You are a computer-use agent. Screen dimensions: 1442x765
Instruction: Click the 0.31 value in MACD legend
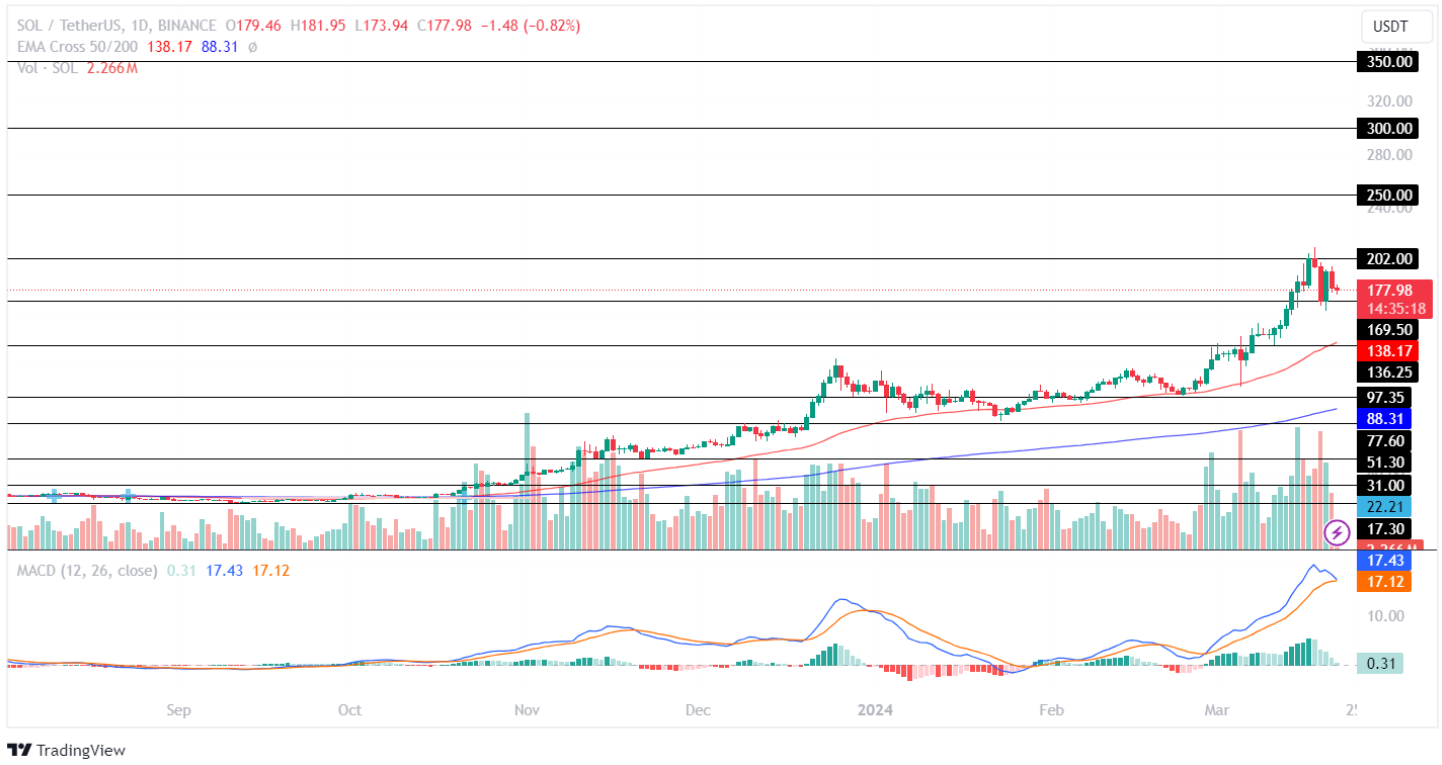[181, 571]
